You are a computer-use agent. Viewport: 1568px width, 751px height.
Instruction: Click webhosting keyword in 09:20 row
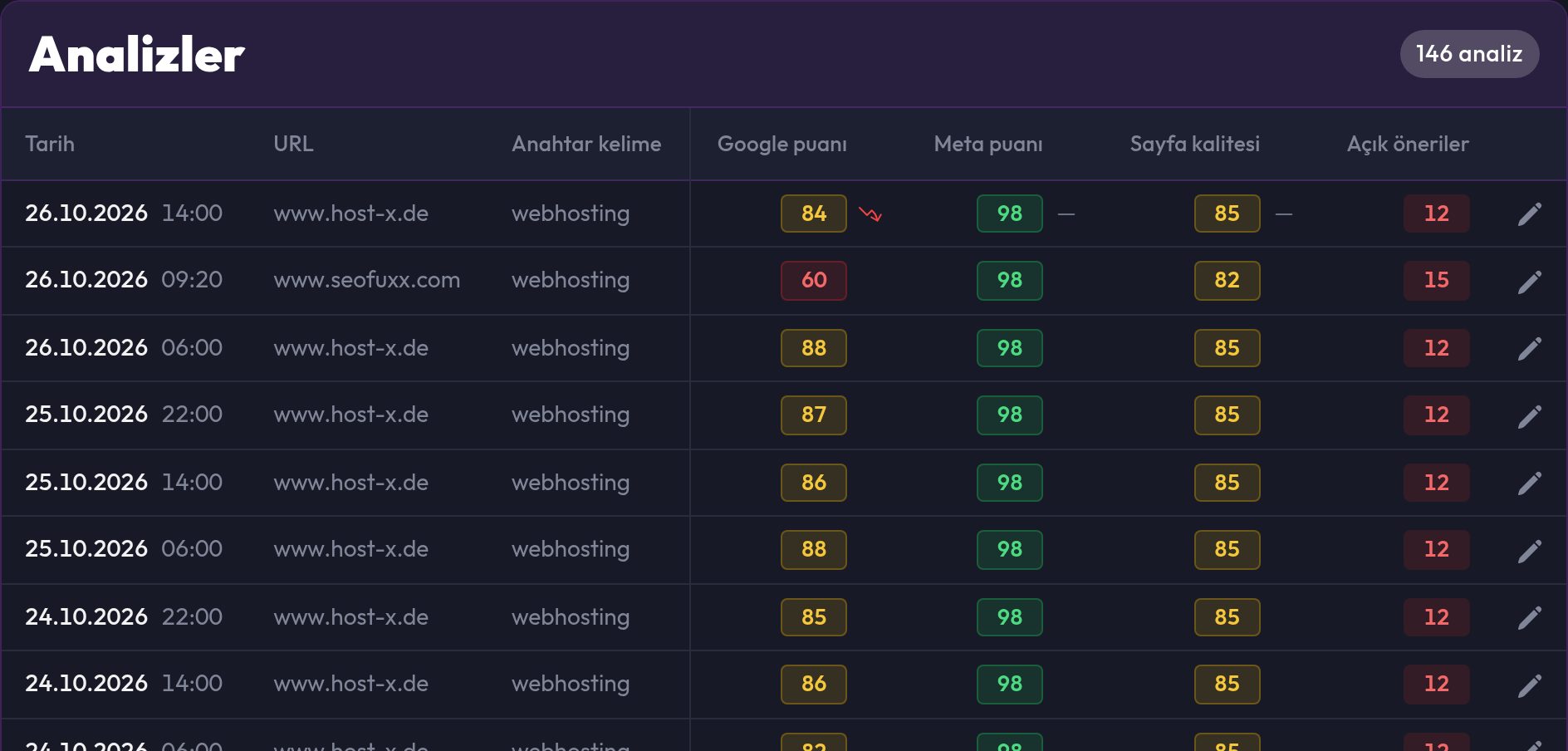coord(571,280)
